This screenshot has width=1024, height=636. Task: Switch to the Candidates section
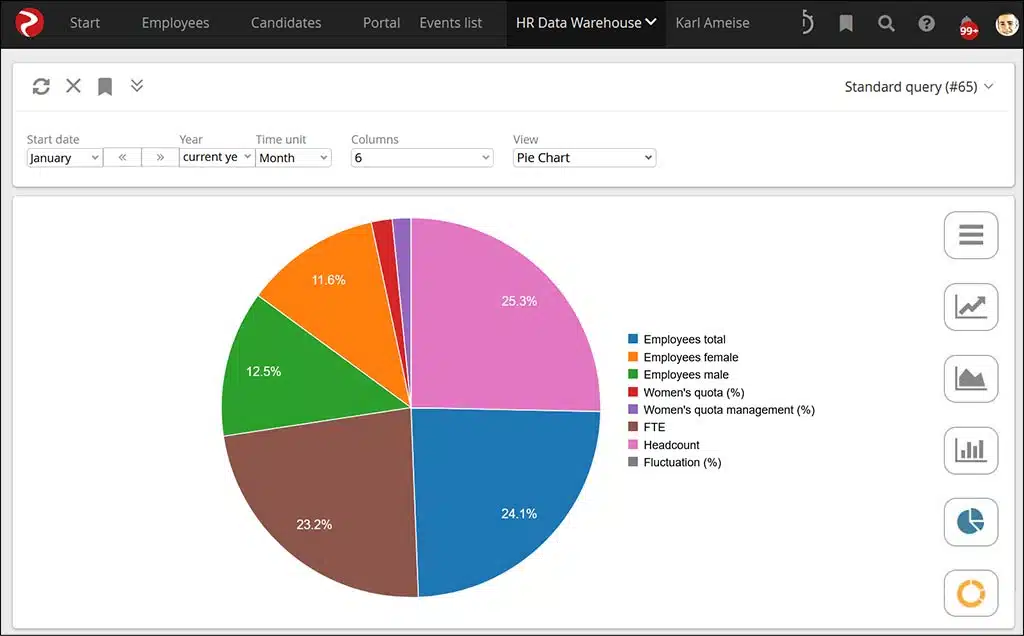285,22
